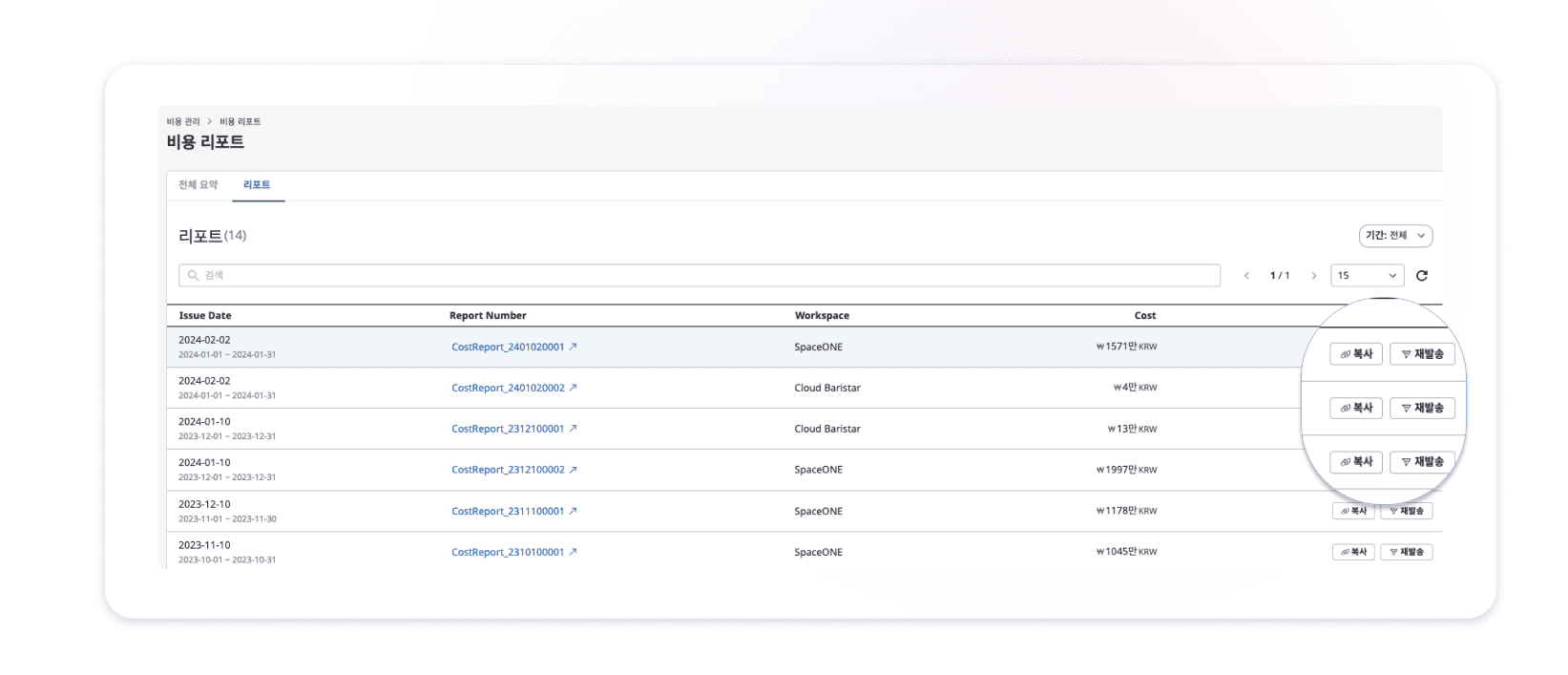This screenshot has width=1568, height=675.
Task: Click the 1 / 1 page indicator
Action: point(1280,276)
